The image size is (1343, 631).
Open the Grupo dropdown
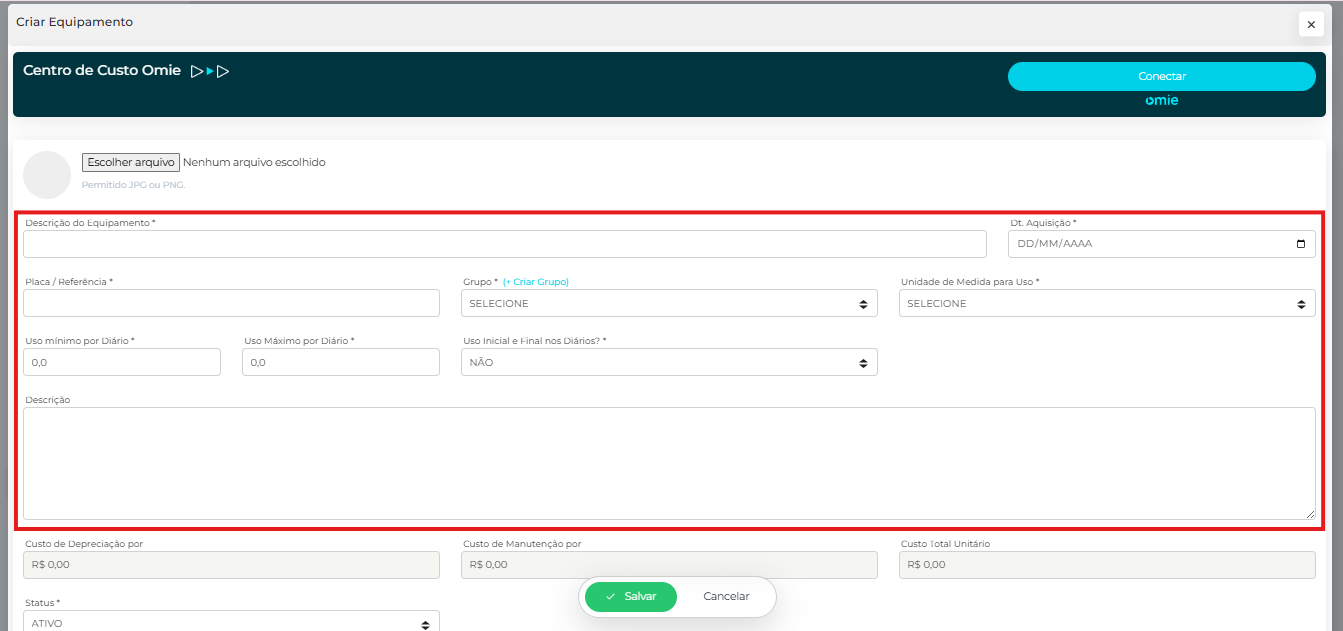click(x=668, y=303)
